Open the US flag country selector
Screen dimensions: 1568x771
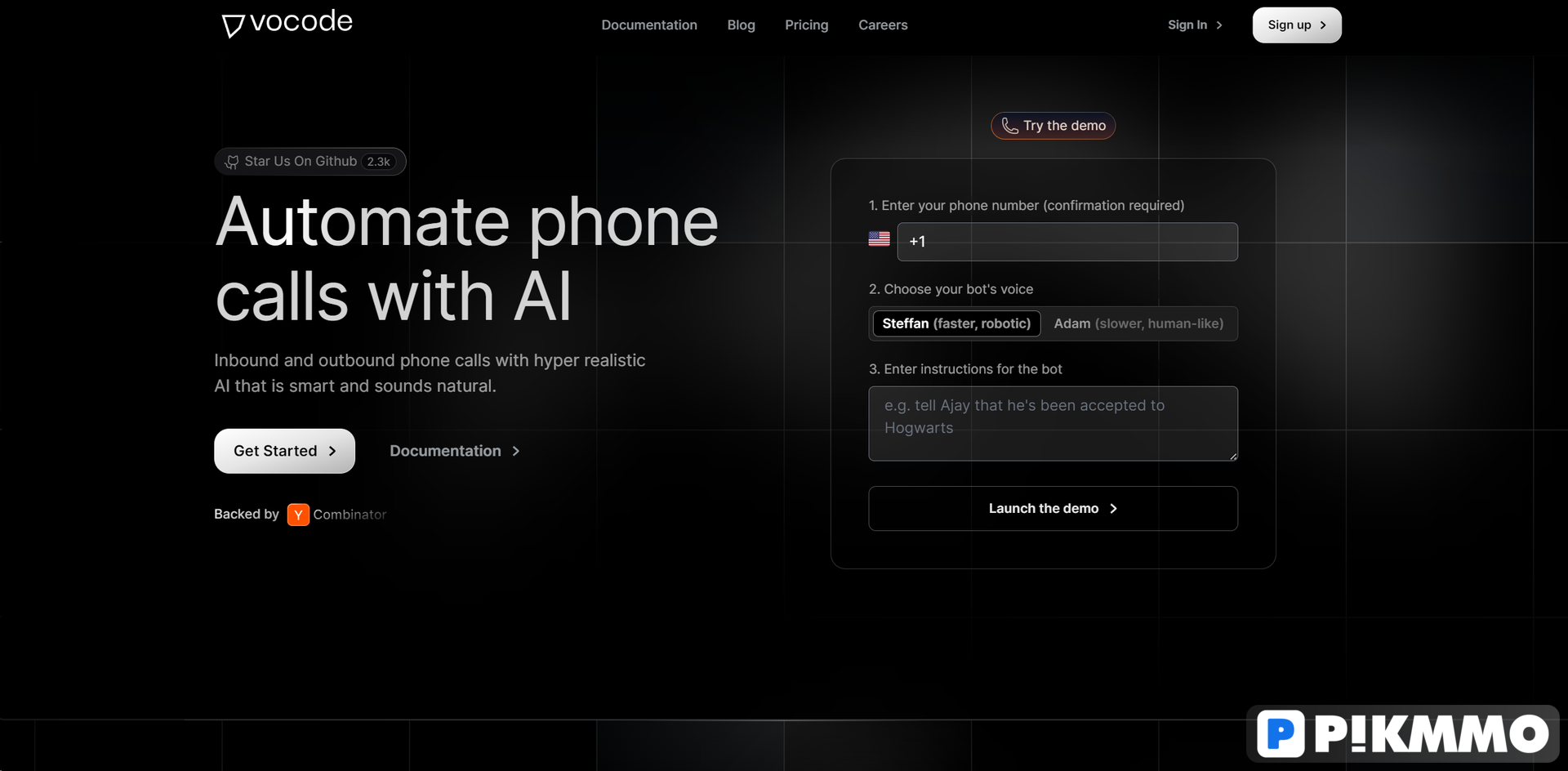pyautogui.click(x=879, y=238)
